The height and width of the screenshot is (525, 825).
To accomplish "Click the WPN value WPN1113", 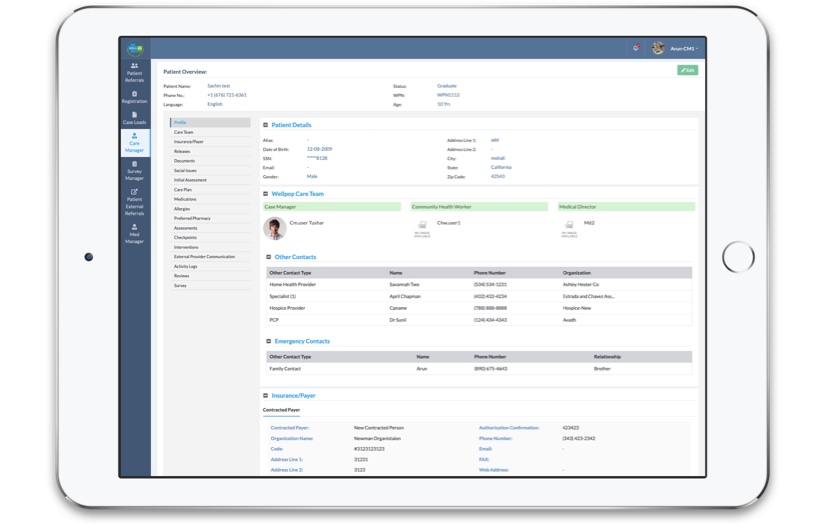I will coord(448,95).
